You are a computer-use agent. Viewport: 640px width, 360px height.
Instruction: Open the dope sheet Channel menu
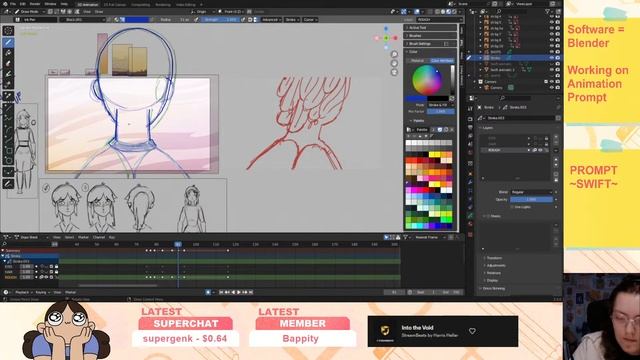[99, 237]
